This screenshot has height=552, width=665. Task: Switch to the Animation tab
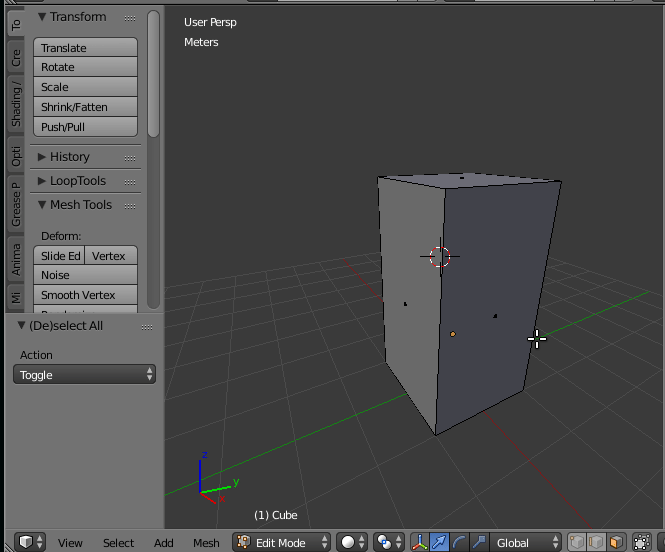[x=16, y=259]
